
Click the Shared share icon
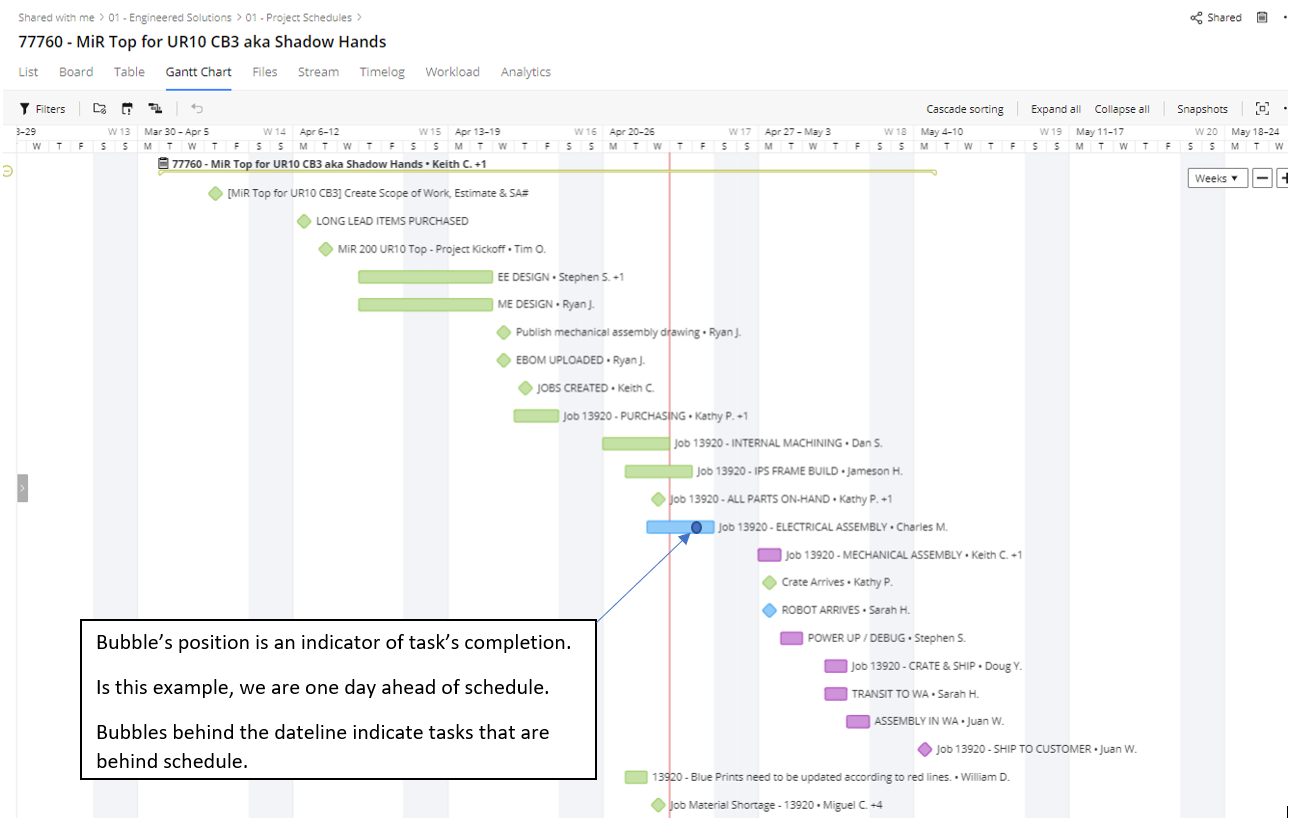coord(1196,18)
